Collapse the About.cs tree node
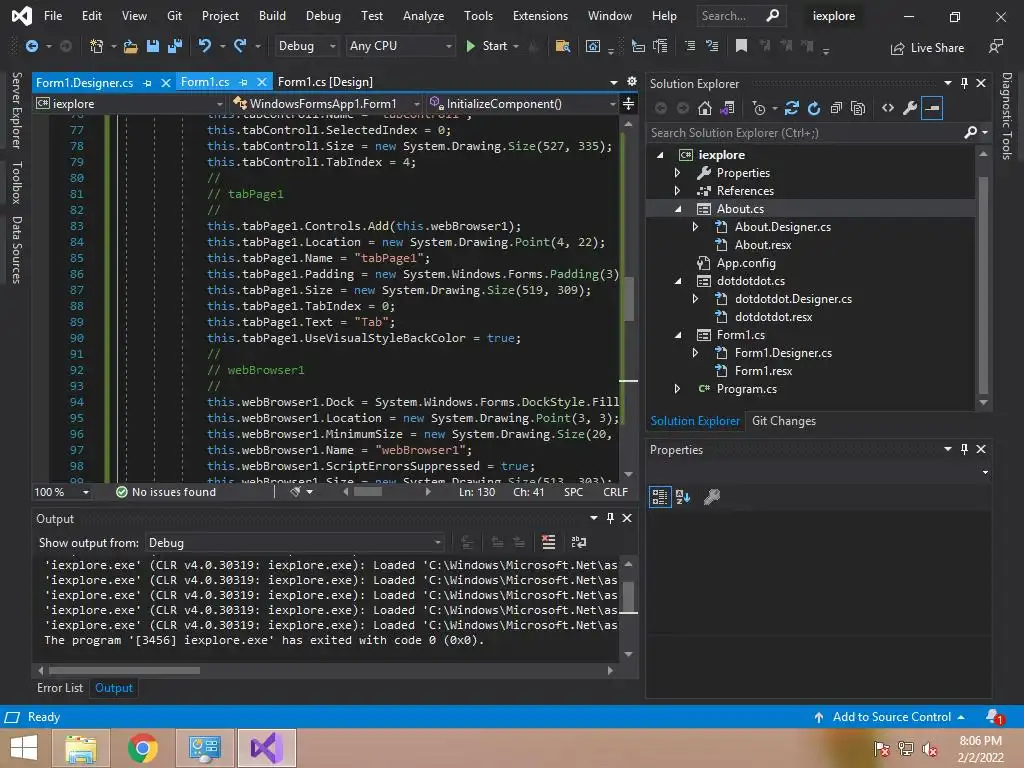Viewport: 1024px width, 768px height. (677, 209)
